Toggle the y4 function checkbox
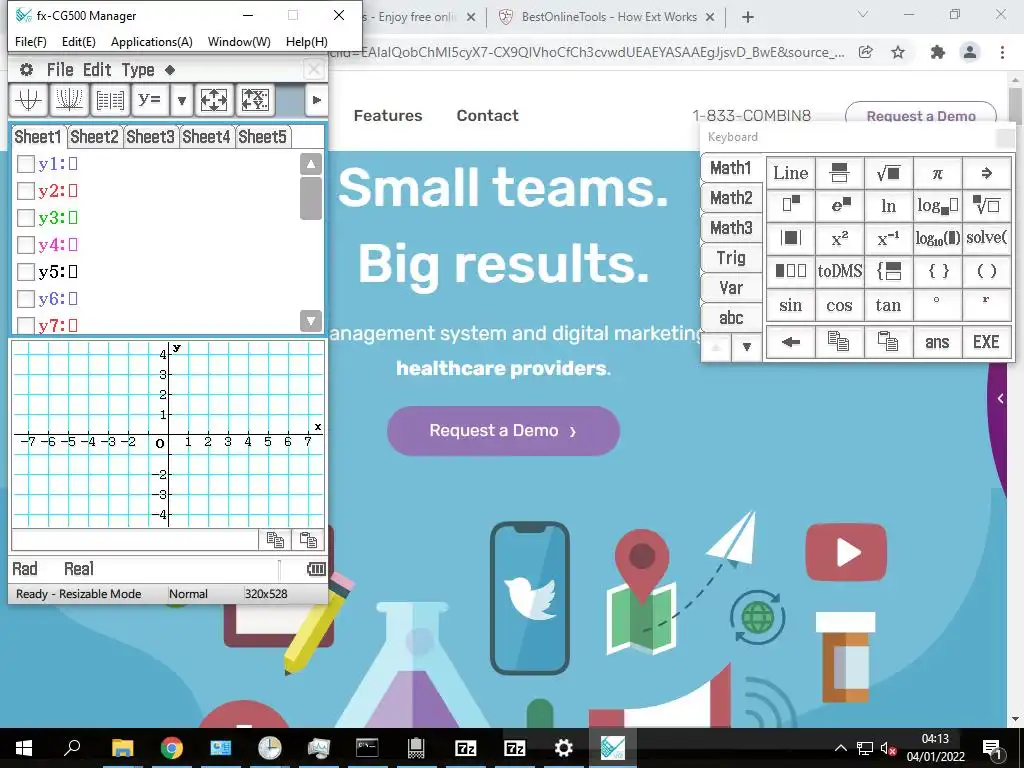Screen dimensions: 1024x768 pyautogui.click(x=25, y=244)
